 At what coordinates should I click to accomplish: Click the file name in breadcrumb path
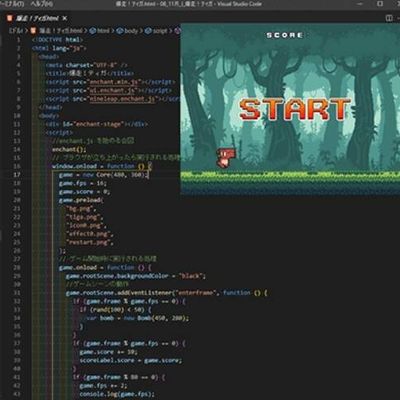(61, 31)
